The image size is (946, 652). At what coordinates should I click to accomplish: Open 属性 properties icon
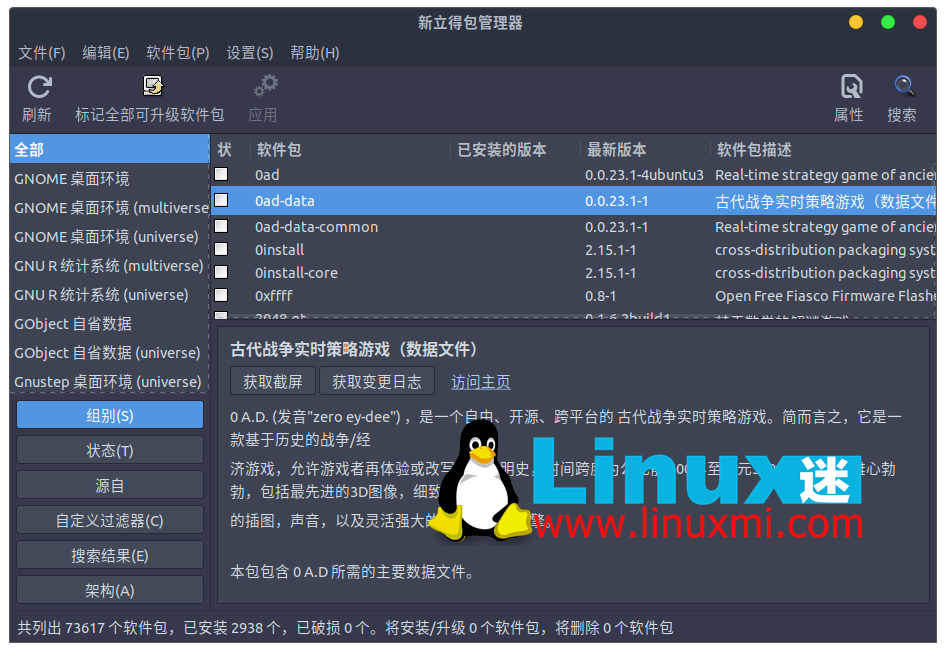851,86
